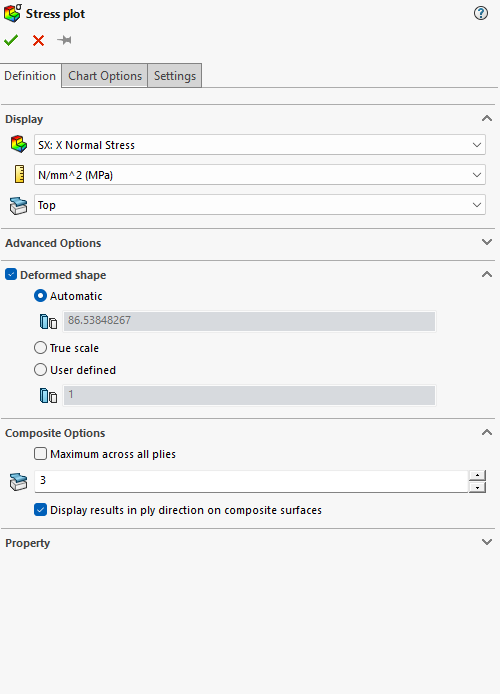Open the N/mm^2 (MPa) units dropdown
The image size is (500, 694).
click(x=260, y=175)
